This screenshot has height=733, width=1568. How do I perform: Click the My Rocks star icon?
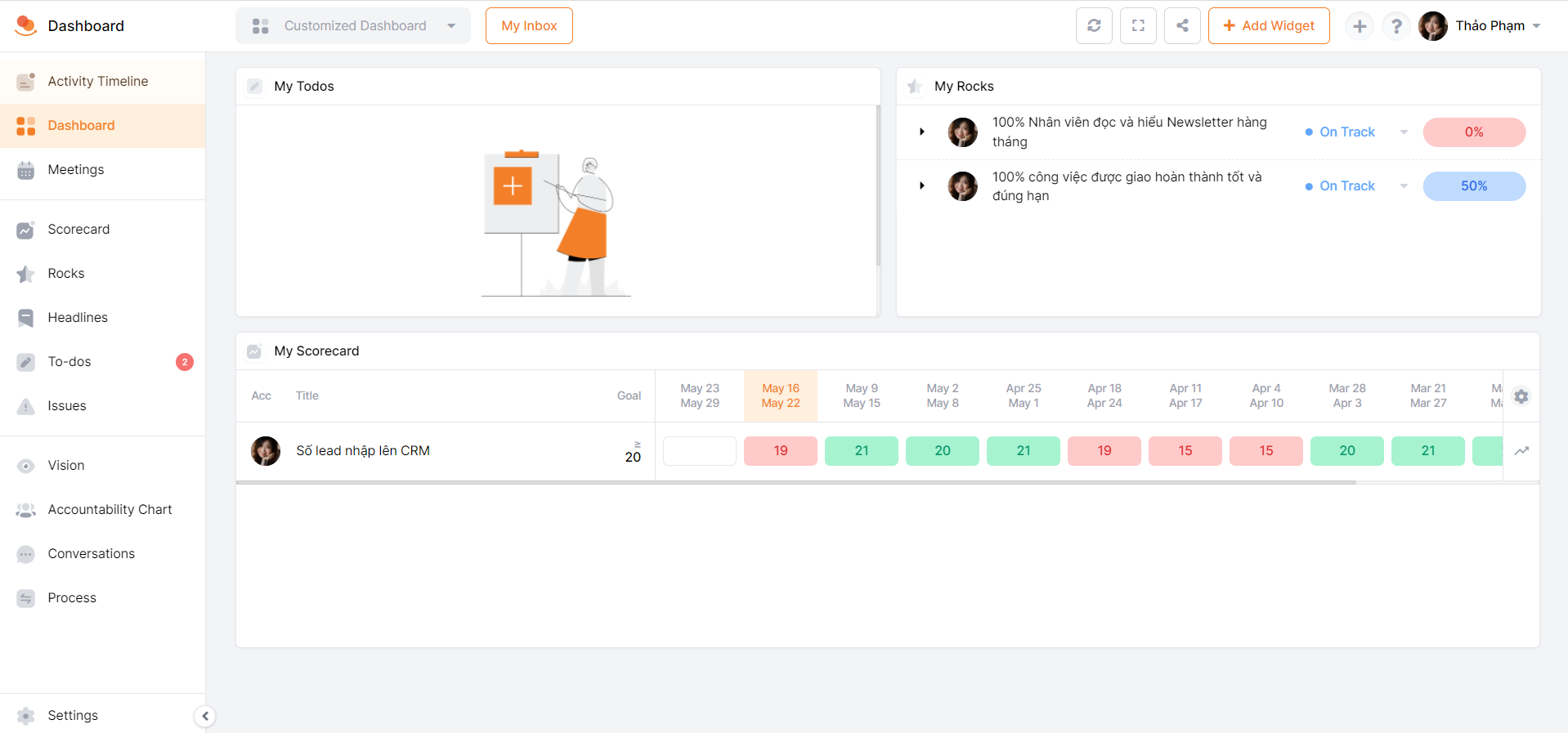(x=915, y=87)
